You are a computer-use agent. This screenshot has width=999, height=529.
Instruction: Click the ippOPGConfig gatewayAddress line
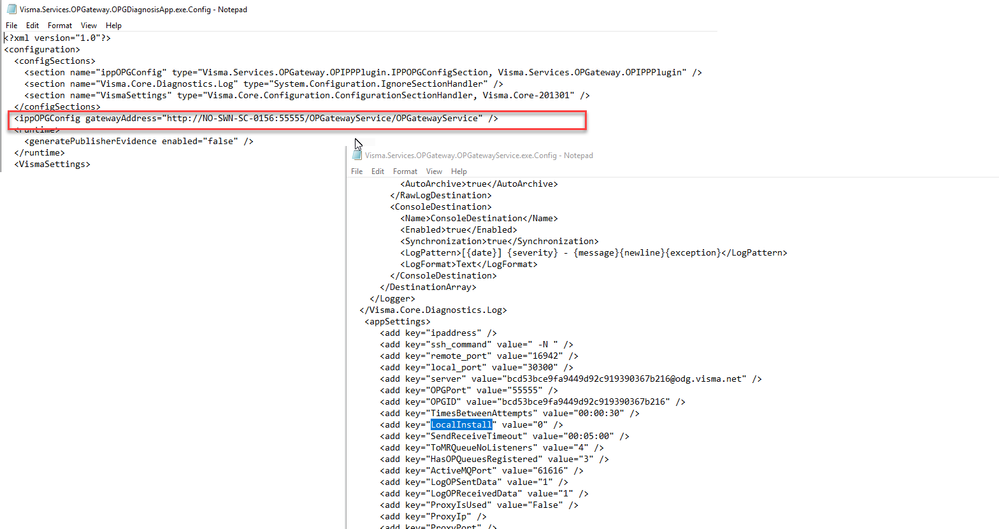pyautogui.click(x=256, y=119)
